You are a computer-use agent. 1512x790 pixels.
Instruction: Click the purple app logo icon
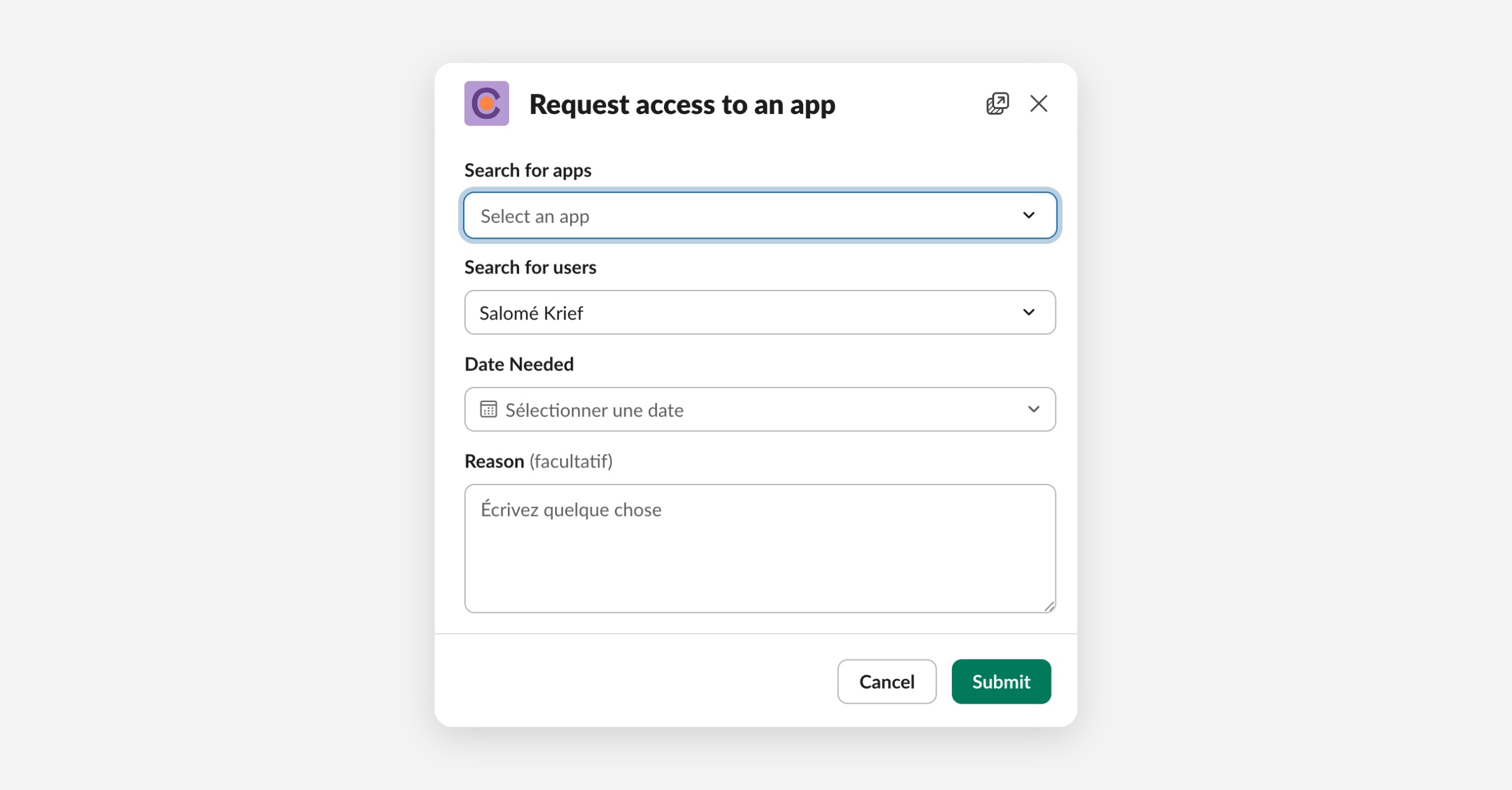click(x=486, y=103)
